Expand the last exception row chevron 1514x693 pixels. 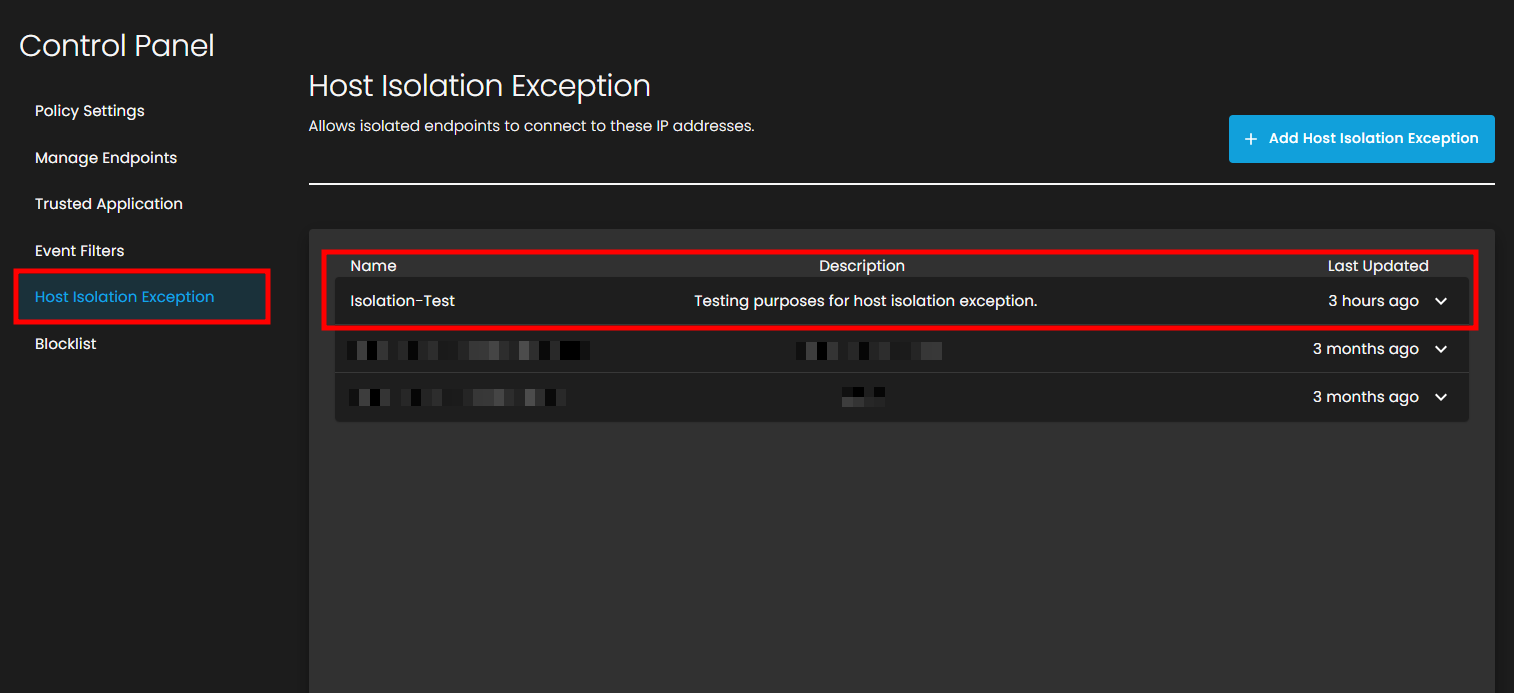click(x=1441, y=397)
